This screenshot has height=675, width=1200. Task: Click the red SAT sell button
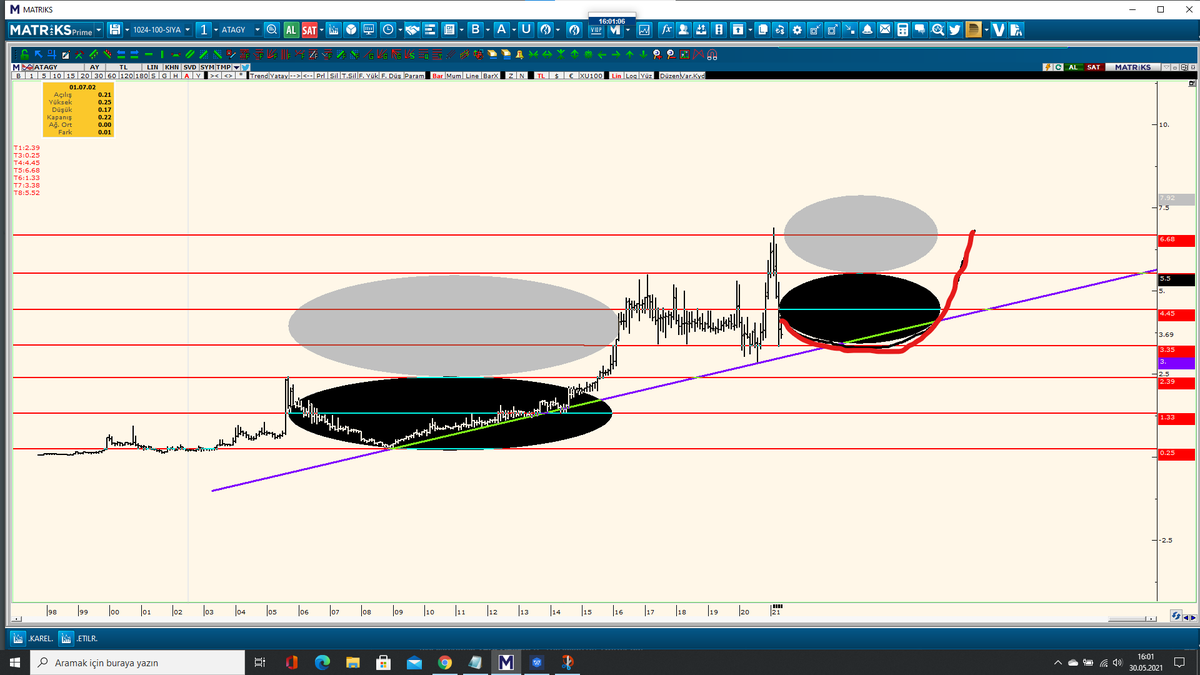[309, 29]
